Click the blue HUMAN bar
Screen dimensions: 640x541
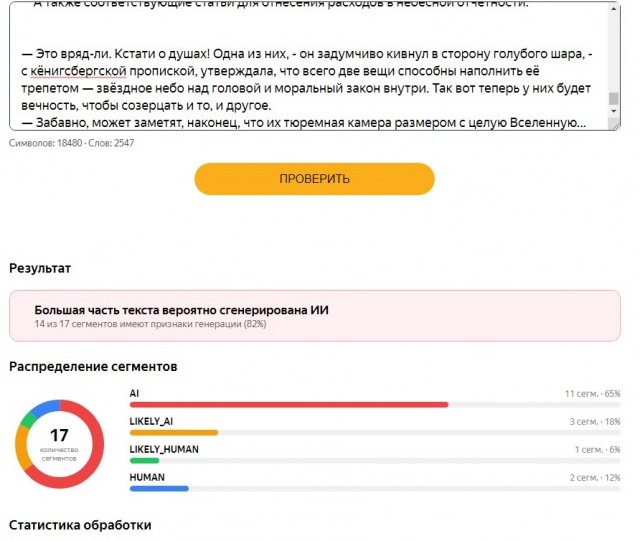(x=159, y=489)
